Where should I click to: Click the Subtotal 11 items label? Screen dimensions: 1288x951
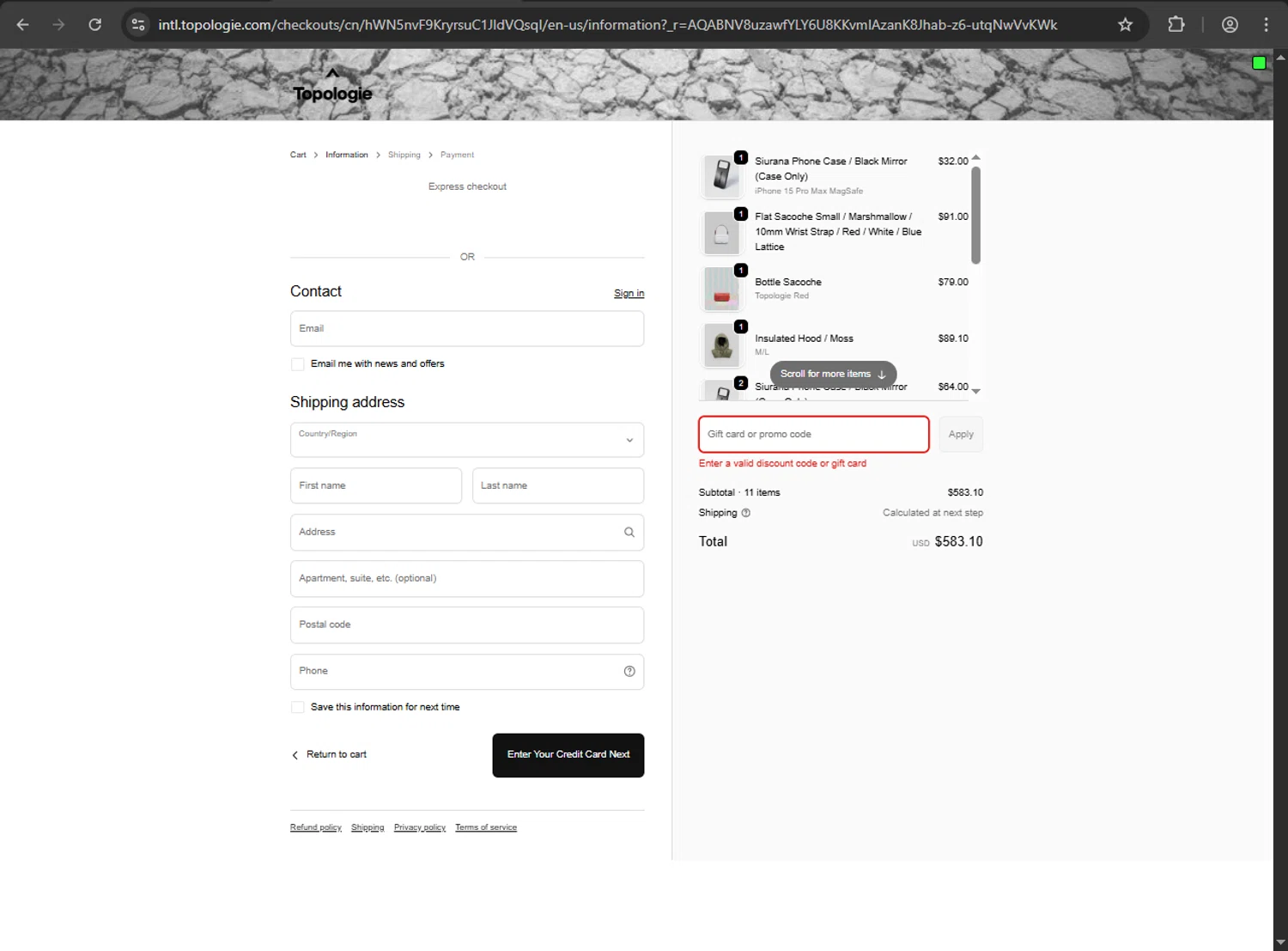(739, 493)
